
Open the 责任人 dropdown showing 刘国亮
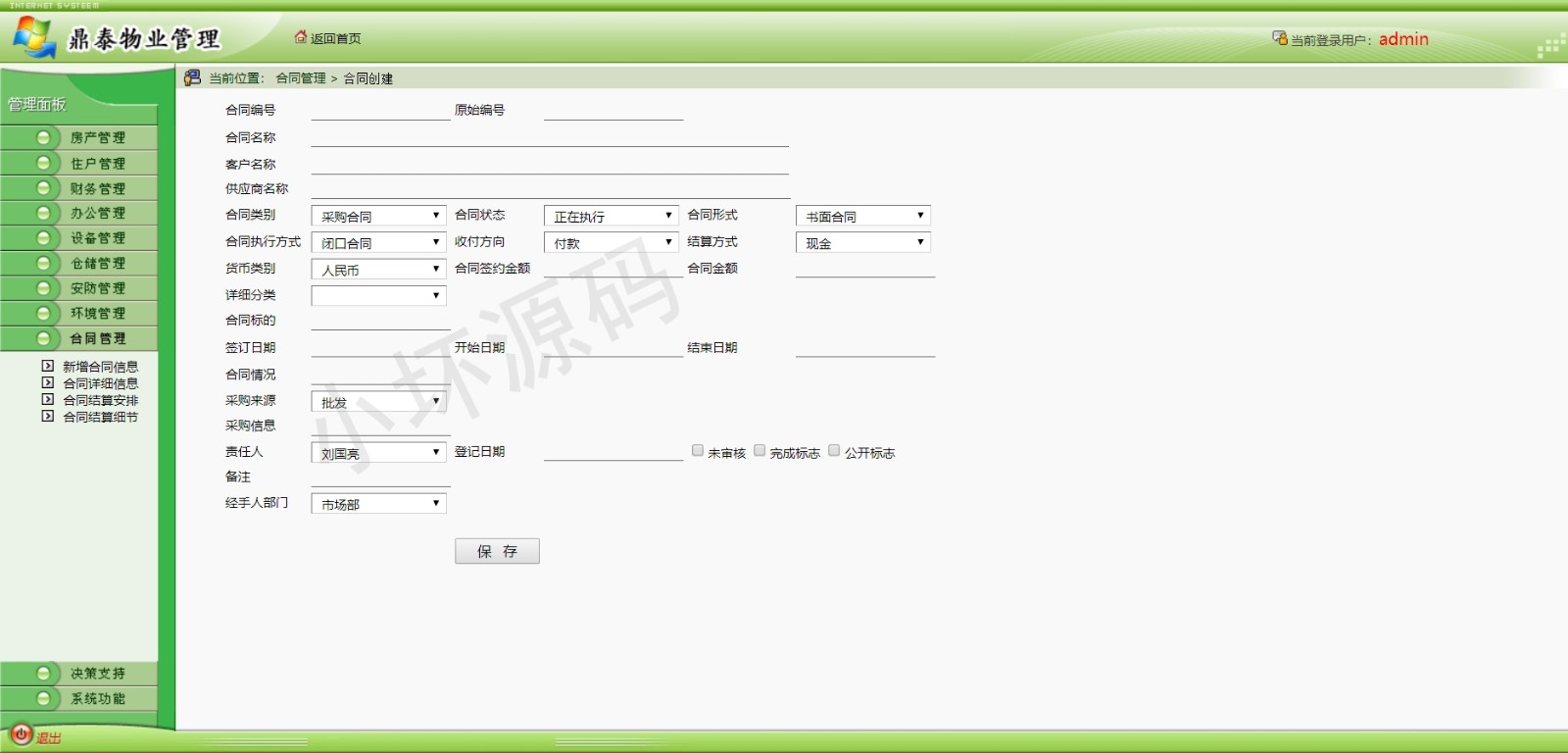(379, 452)
